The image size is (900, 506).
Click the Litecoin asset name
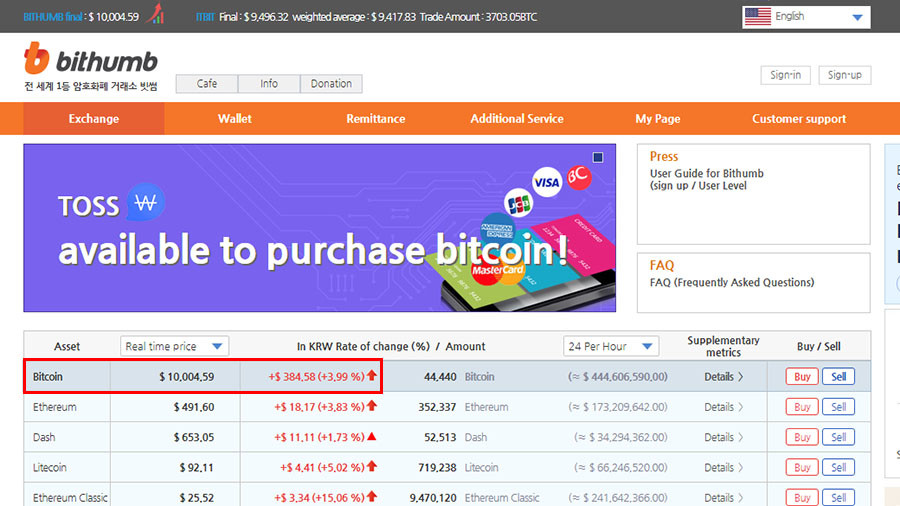coord(49,468)
